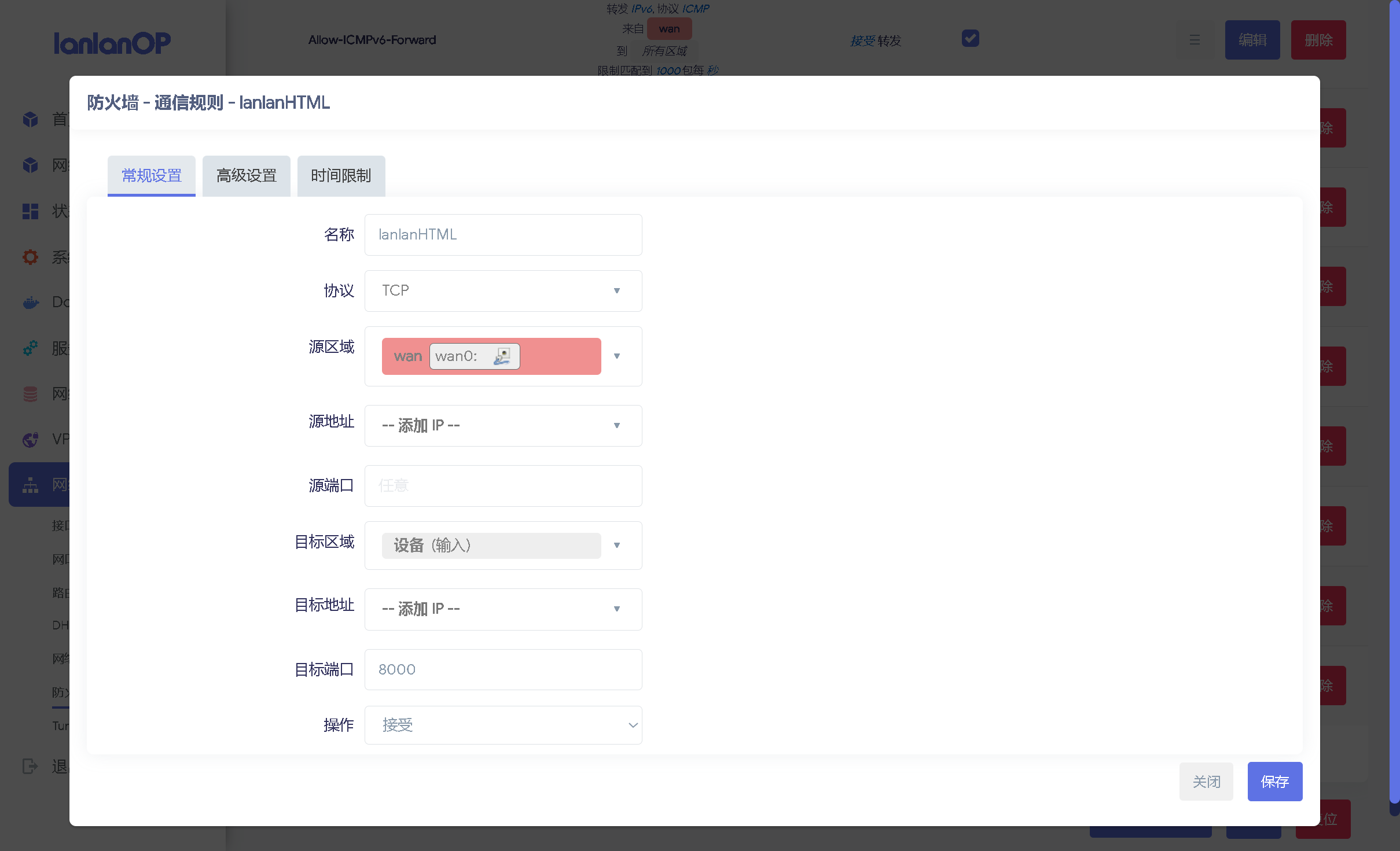Screen dimensions: 1400x851
Task: Click the second cube icon in sidebar
Action: click(30, 165)
